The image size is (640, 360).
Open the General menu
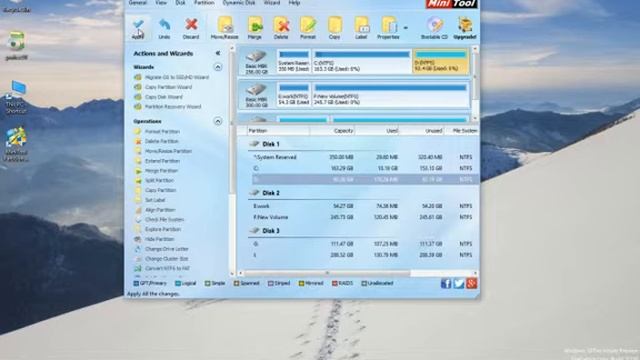(138, 3)
